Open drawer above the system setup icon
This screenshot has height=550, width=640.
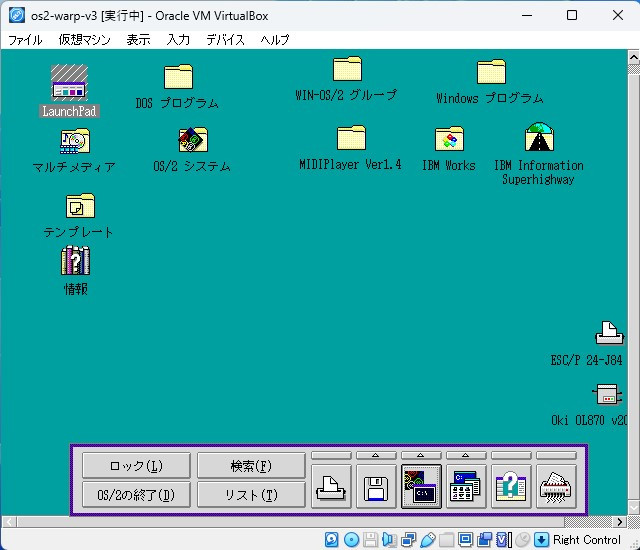(466, 455)
